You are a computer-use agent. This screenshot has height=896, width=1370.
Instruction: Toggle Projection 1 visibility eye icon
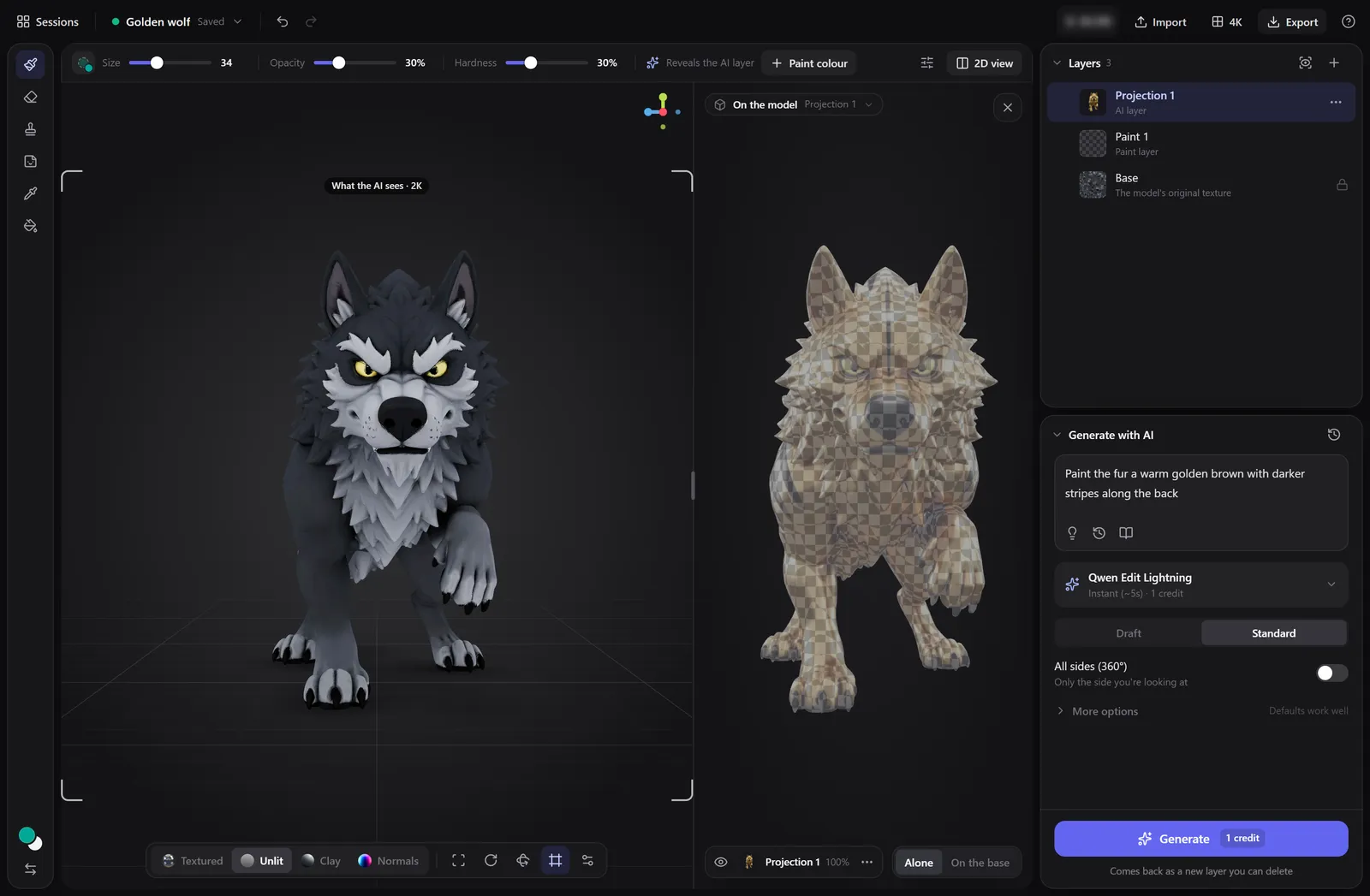click(x=721, y=863)
